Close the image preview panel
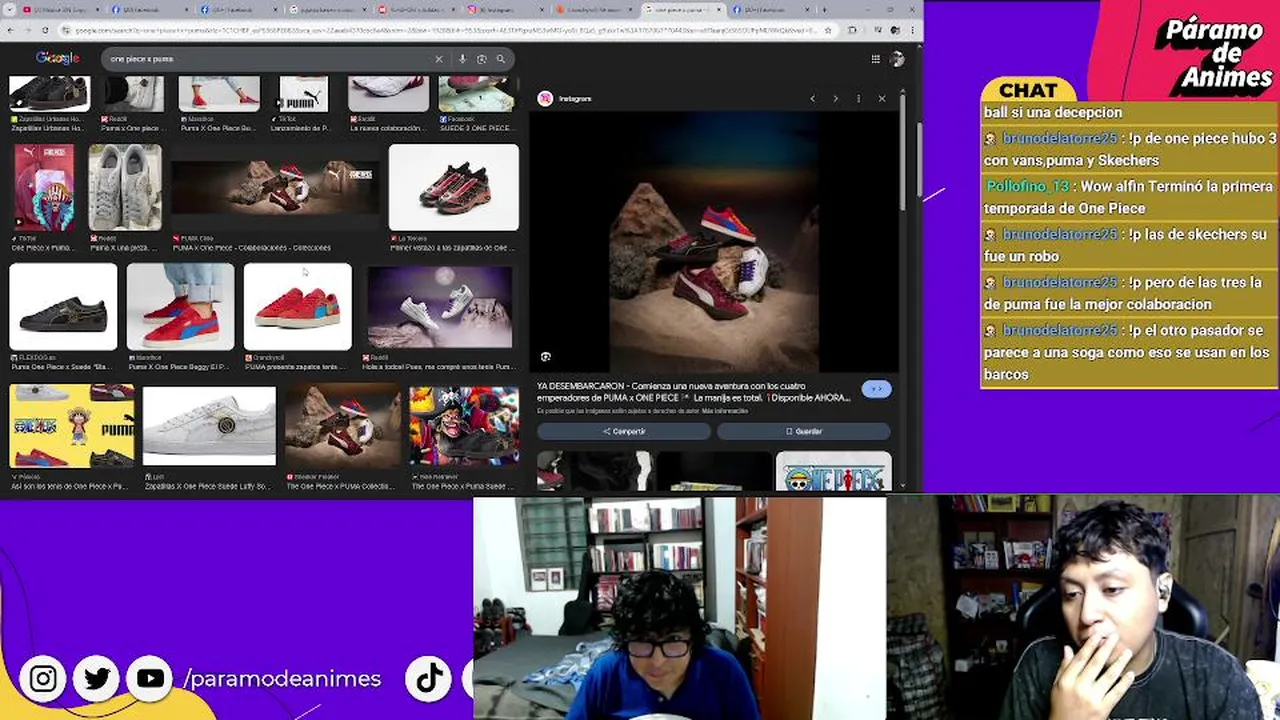The image size is (1280, 720). pyautogui.click(x=881, y=98)
